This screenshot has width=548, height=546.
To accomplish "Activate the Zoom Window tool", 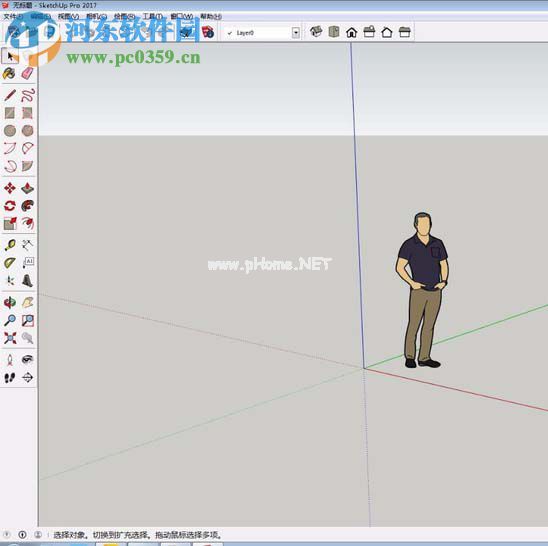I will (28, 320).
